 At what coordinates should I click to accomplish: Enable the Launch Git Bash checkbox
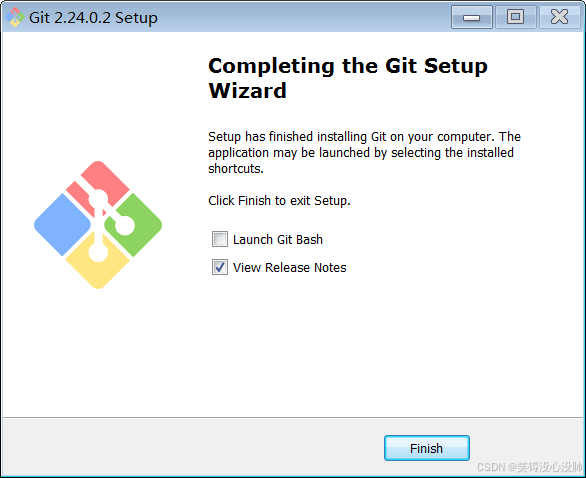point(220,239)
